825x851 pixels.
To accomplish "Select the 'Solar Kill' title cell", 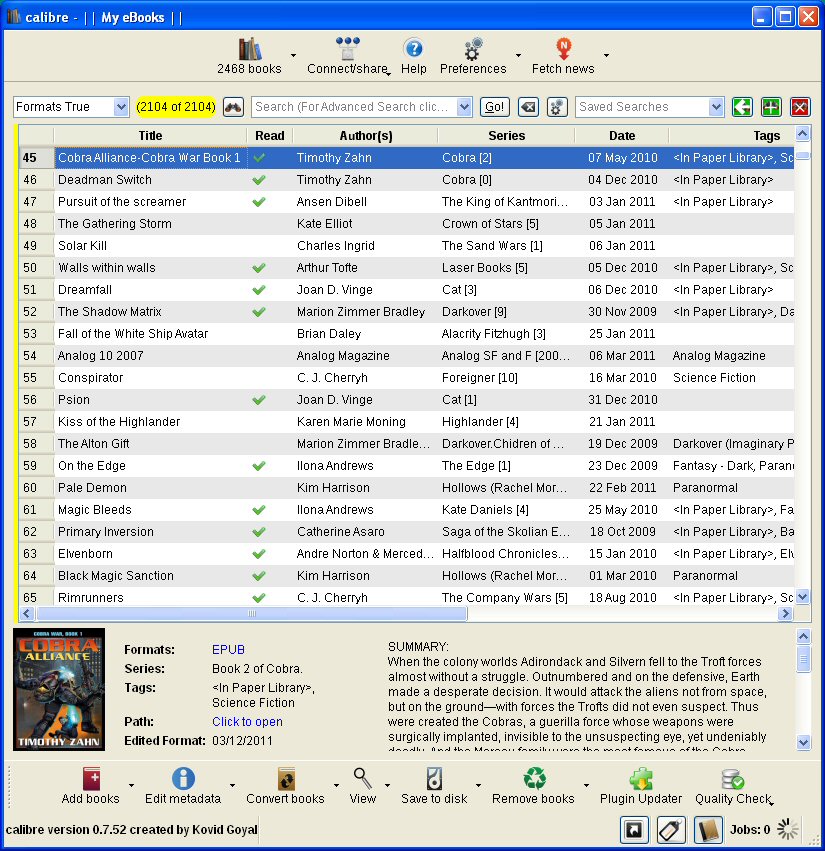I will point(150,246).
